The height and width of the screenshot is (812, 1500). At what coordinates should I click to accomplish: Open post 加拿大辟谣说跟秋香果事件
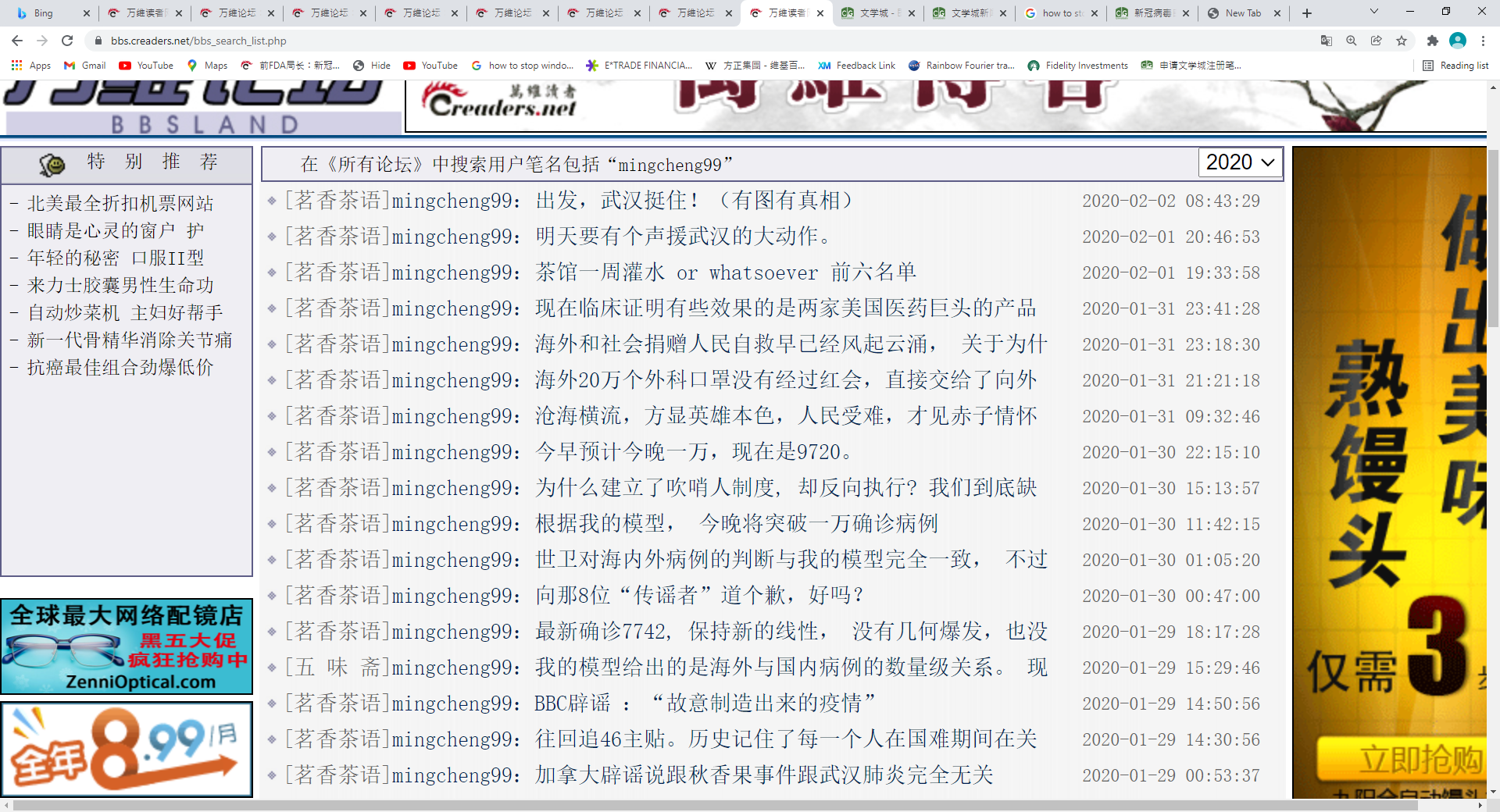pyautogui.click(x=764, y=775)
